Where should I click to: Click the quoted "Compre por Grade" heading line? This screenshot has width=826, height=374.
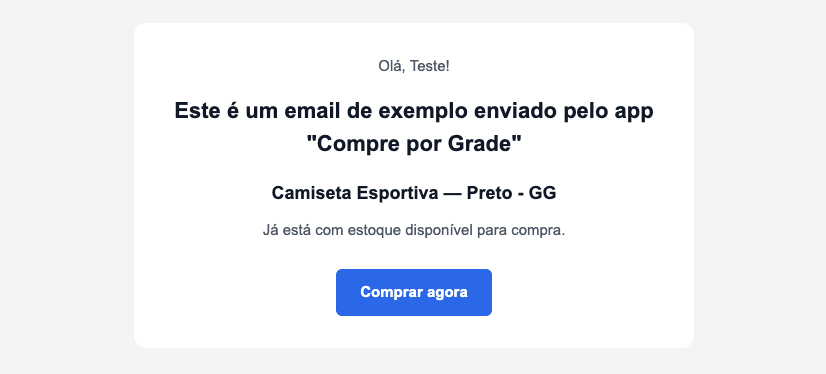point(414,144)
